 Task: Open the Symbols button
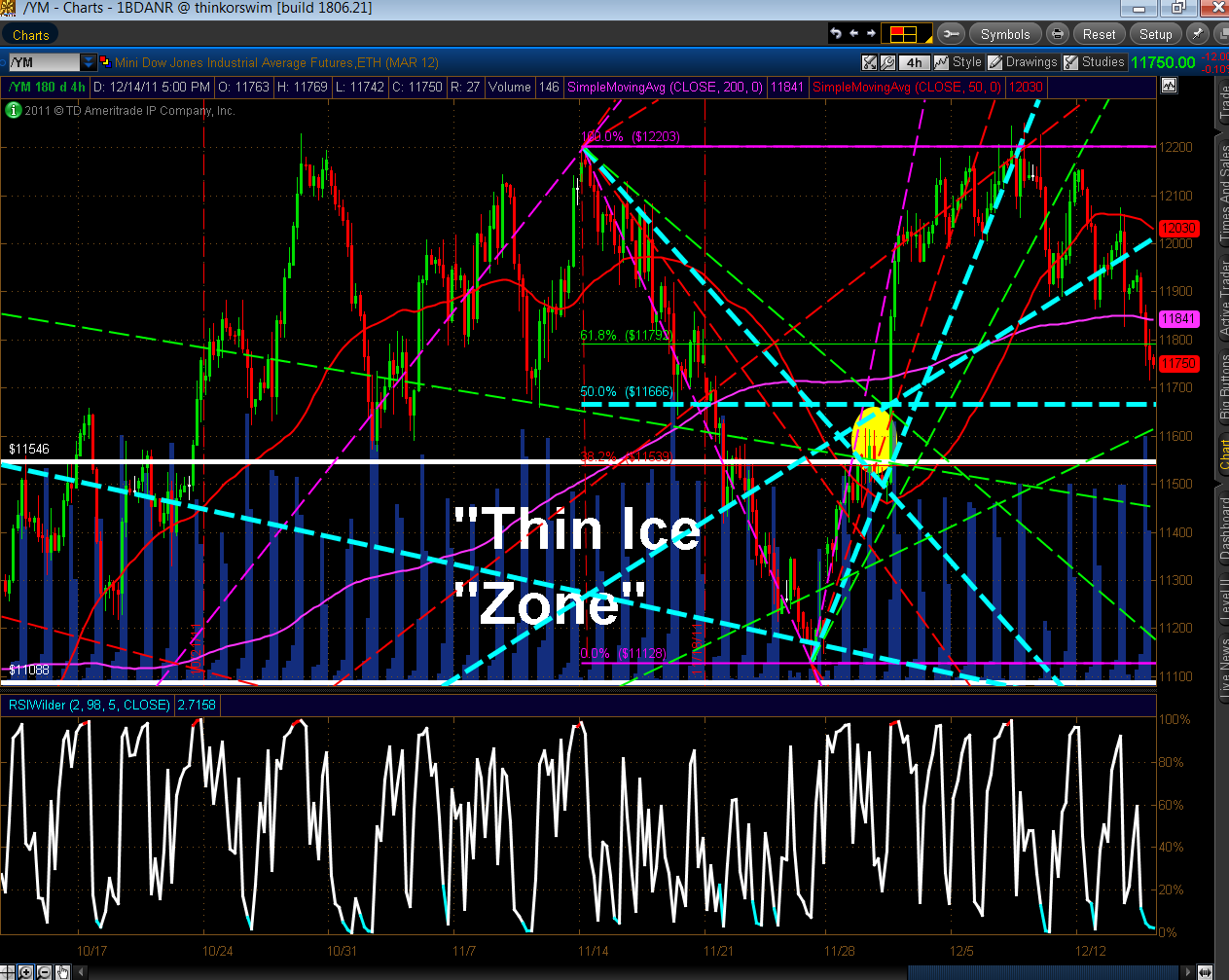tap(1004, 34)
